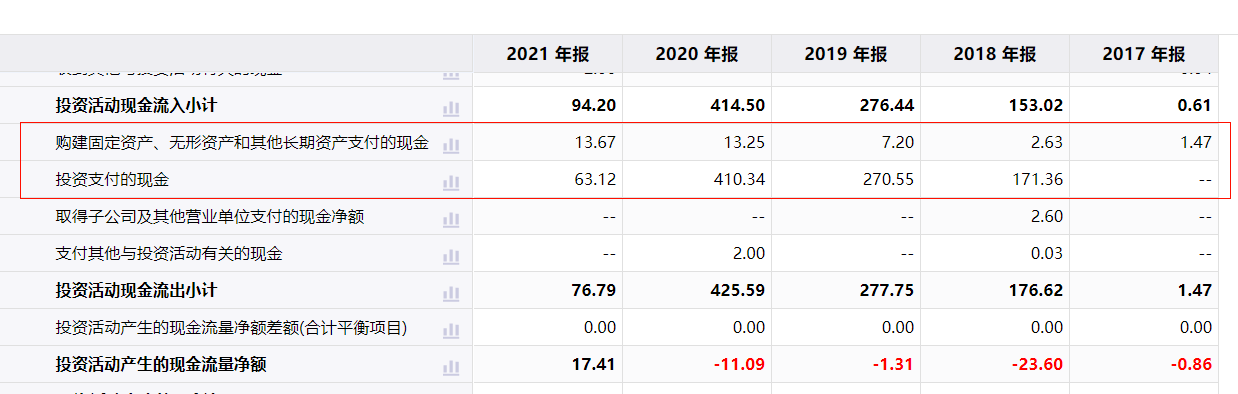Click the 购建固定资产、无形资产 row label
The height and width of the screenshot is (394, 1238).
click(242, 143)
